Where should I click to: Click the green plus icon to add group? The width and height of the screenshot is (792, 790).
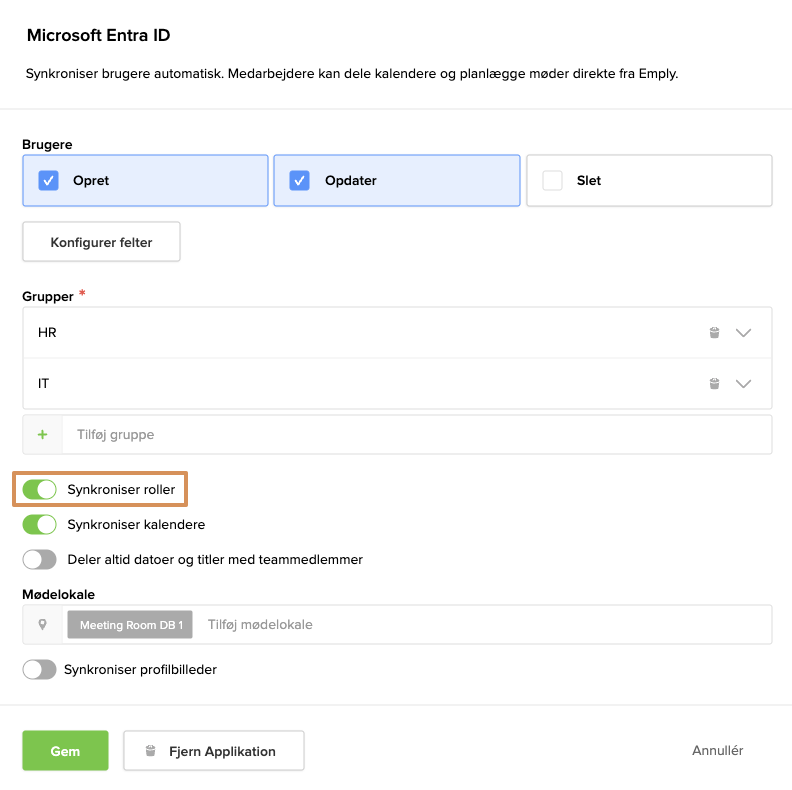(42, 435)
